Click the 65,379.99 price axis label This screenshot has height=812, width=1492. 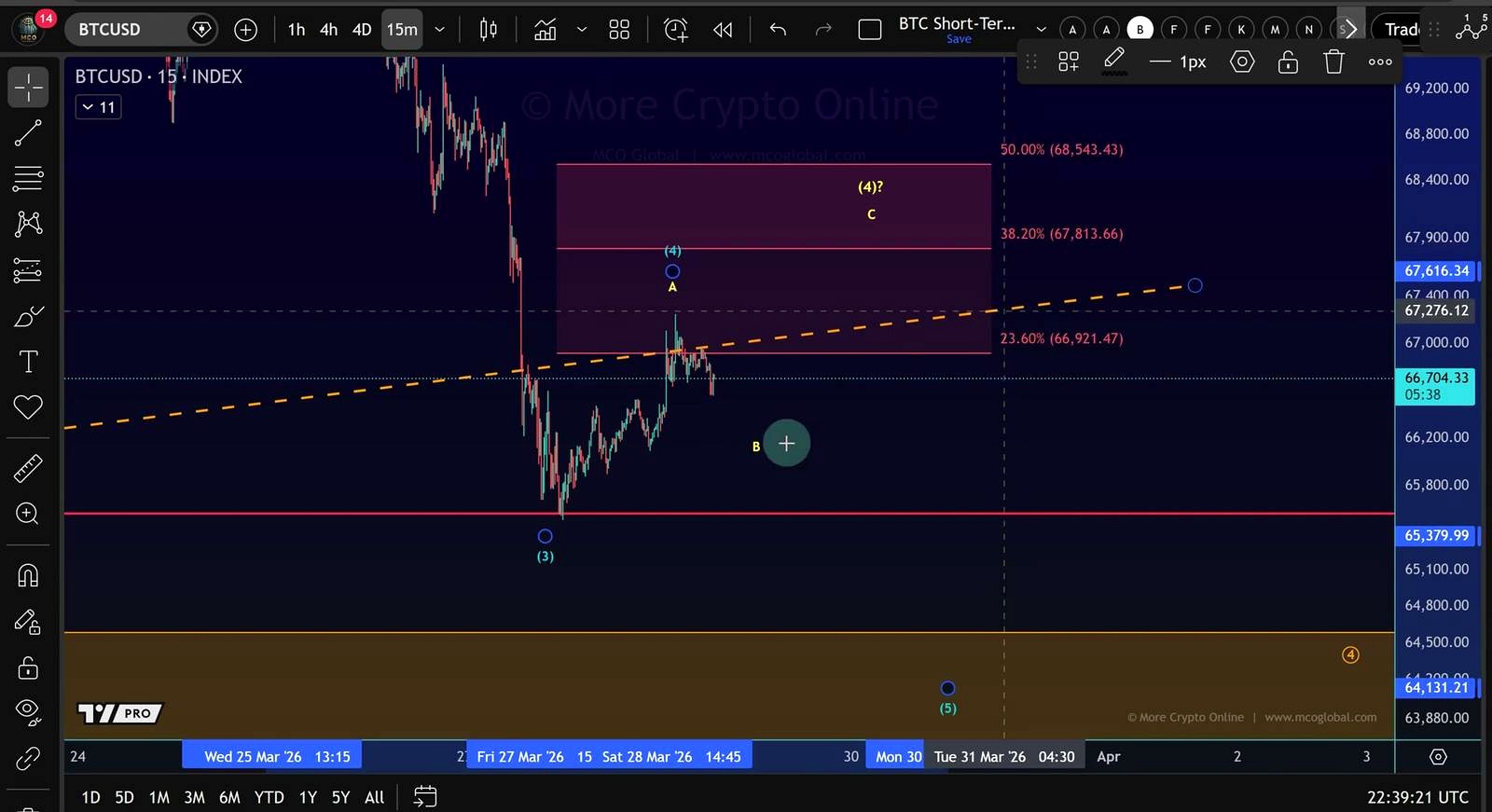point(1437,536)
